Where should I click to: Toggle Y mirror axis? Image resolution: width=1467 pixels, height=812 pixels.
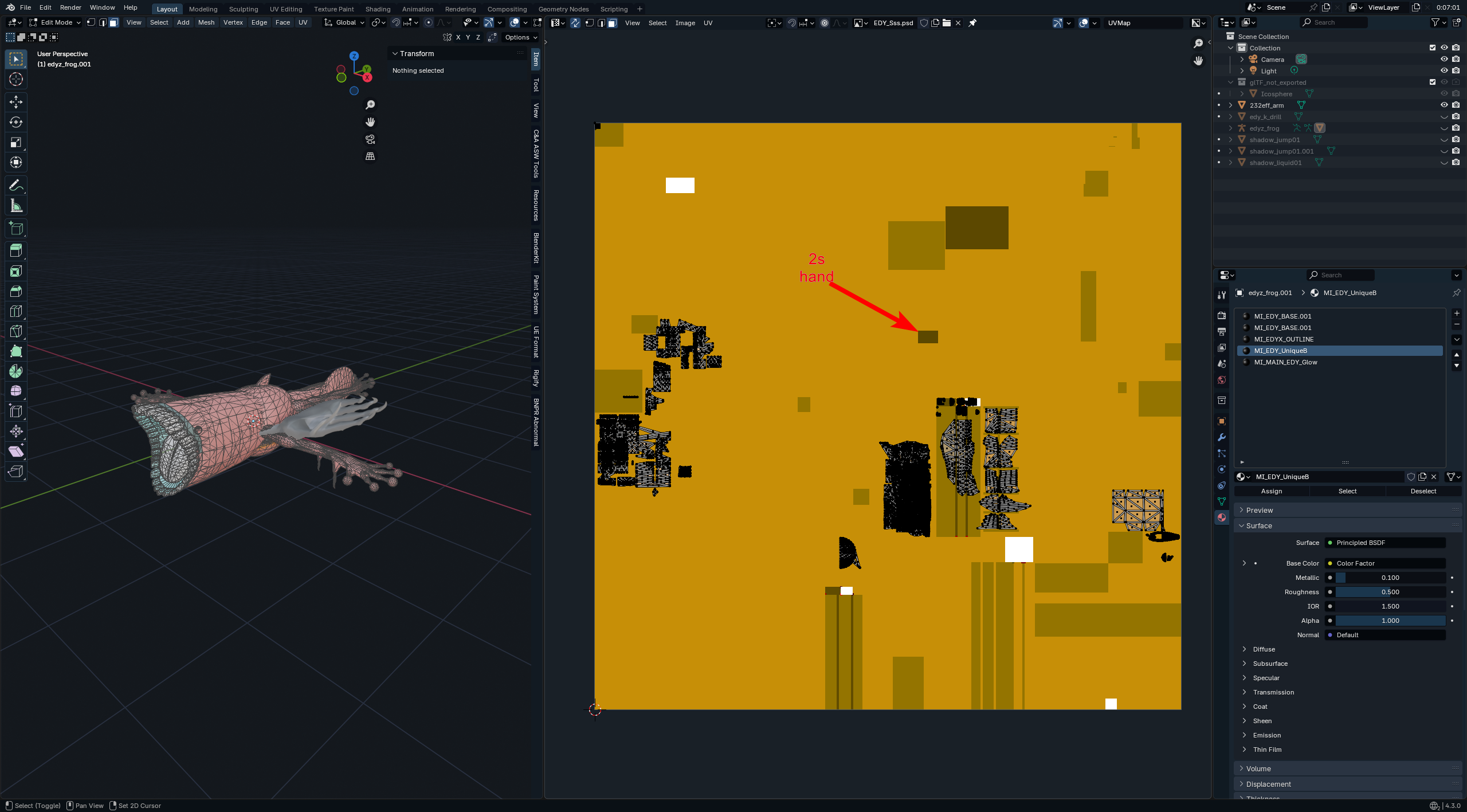468,37
